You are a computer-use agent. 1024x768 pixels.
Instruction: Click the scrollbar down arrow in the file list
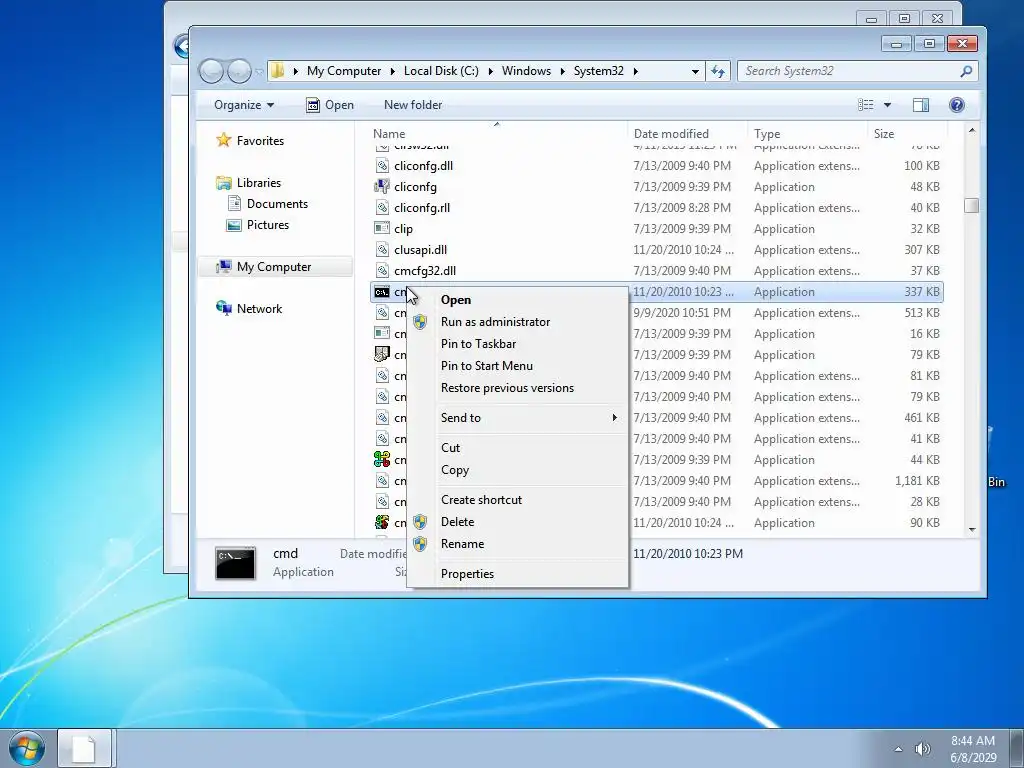(972, 530)
